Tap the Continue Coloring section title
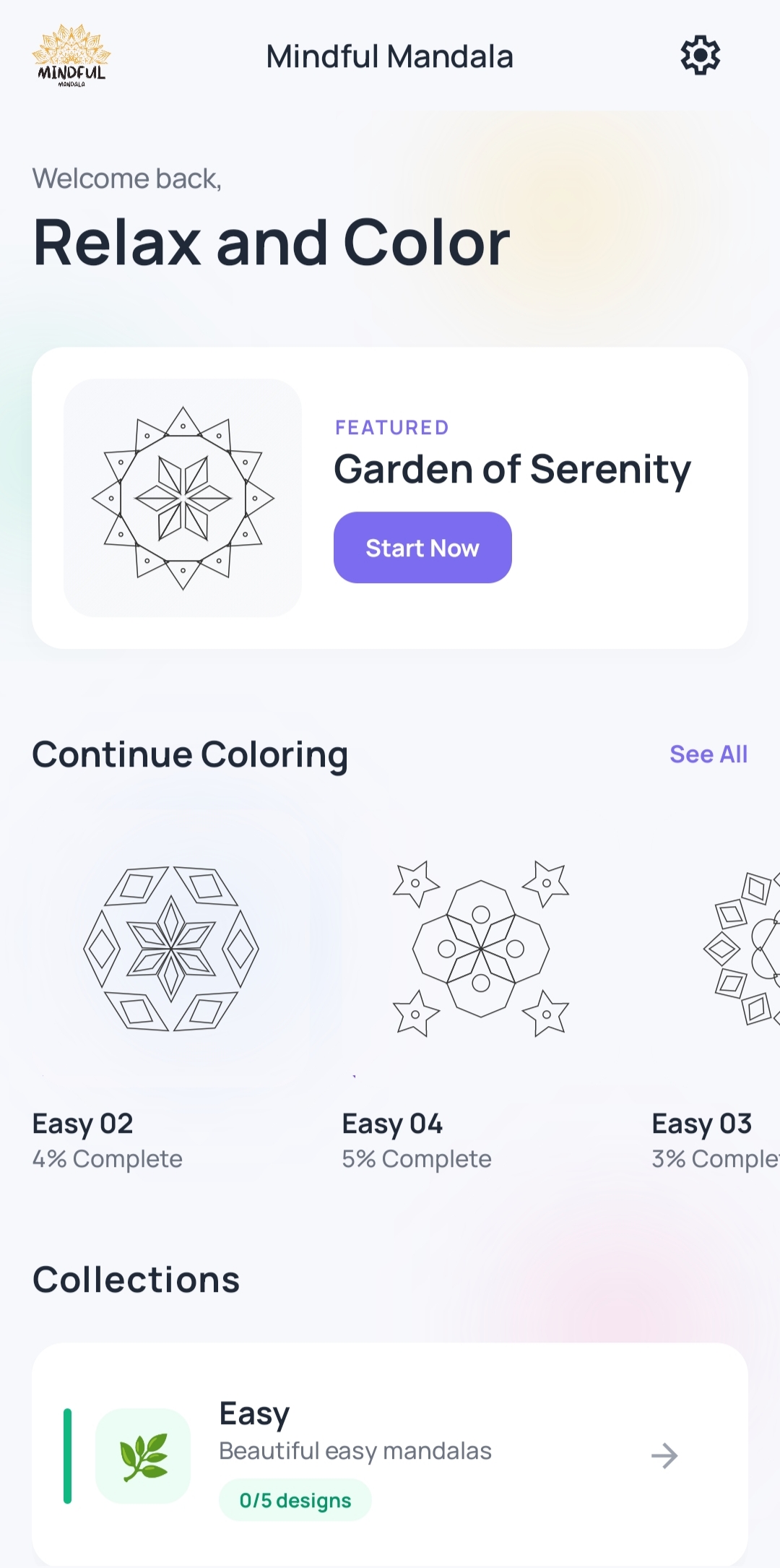Screen dimensions: 780x1568 pyautogui.click(x=190, y=754)
